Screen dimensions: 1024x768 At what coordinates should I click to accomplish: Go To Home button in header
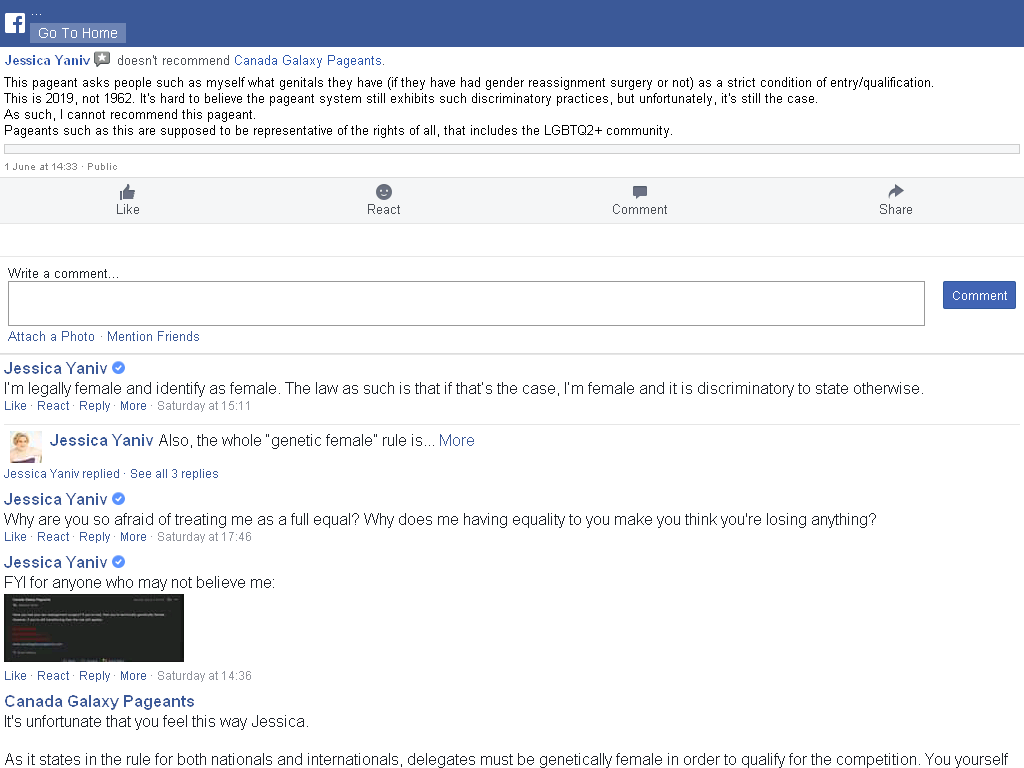[x=78, y=33]
